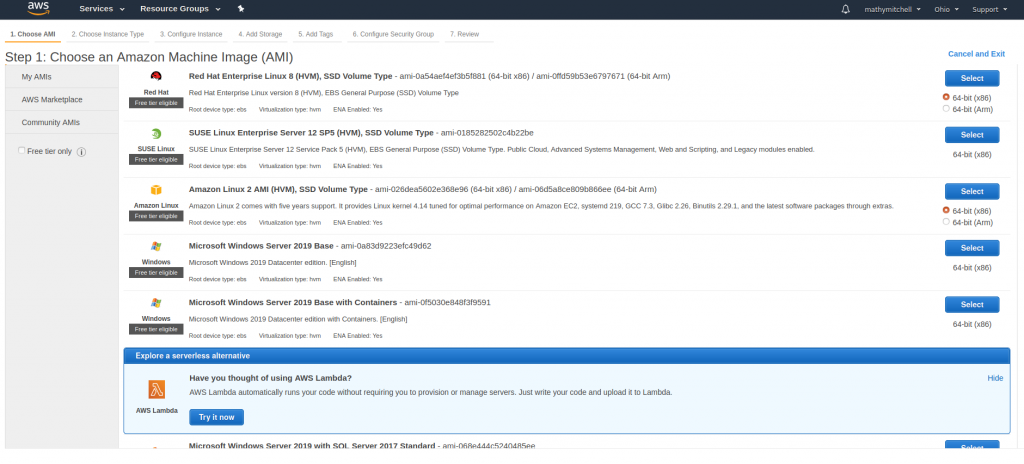Open the notifications bell
Screen dimensions: 1024x464
tap(845, 9)
